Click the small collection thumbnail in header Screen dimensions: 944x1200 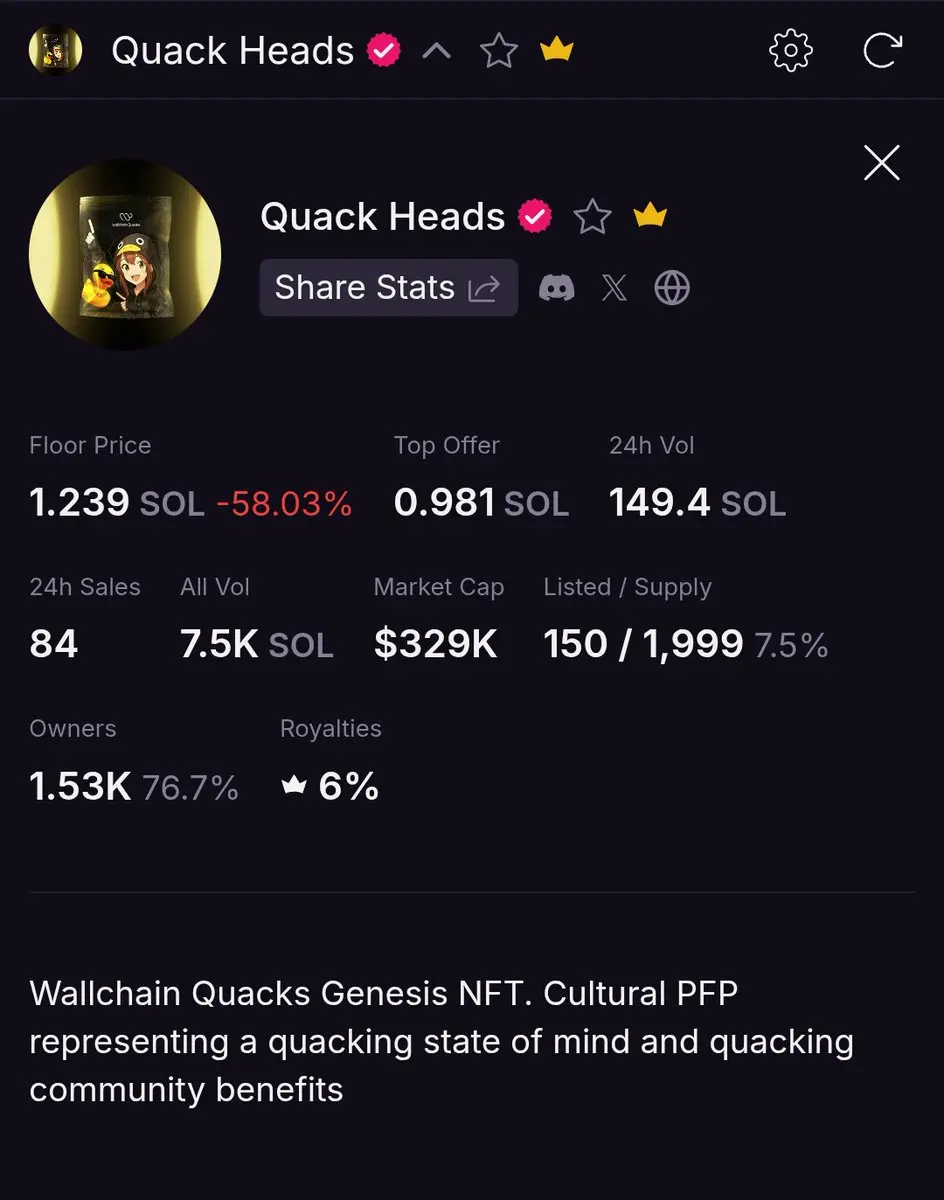[56, 50]
